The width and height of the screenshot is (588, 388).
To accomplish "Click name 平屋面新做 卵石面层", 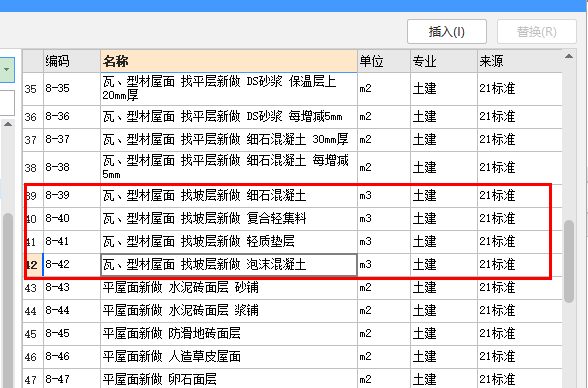I will point(229,379).
